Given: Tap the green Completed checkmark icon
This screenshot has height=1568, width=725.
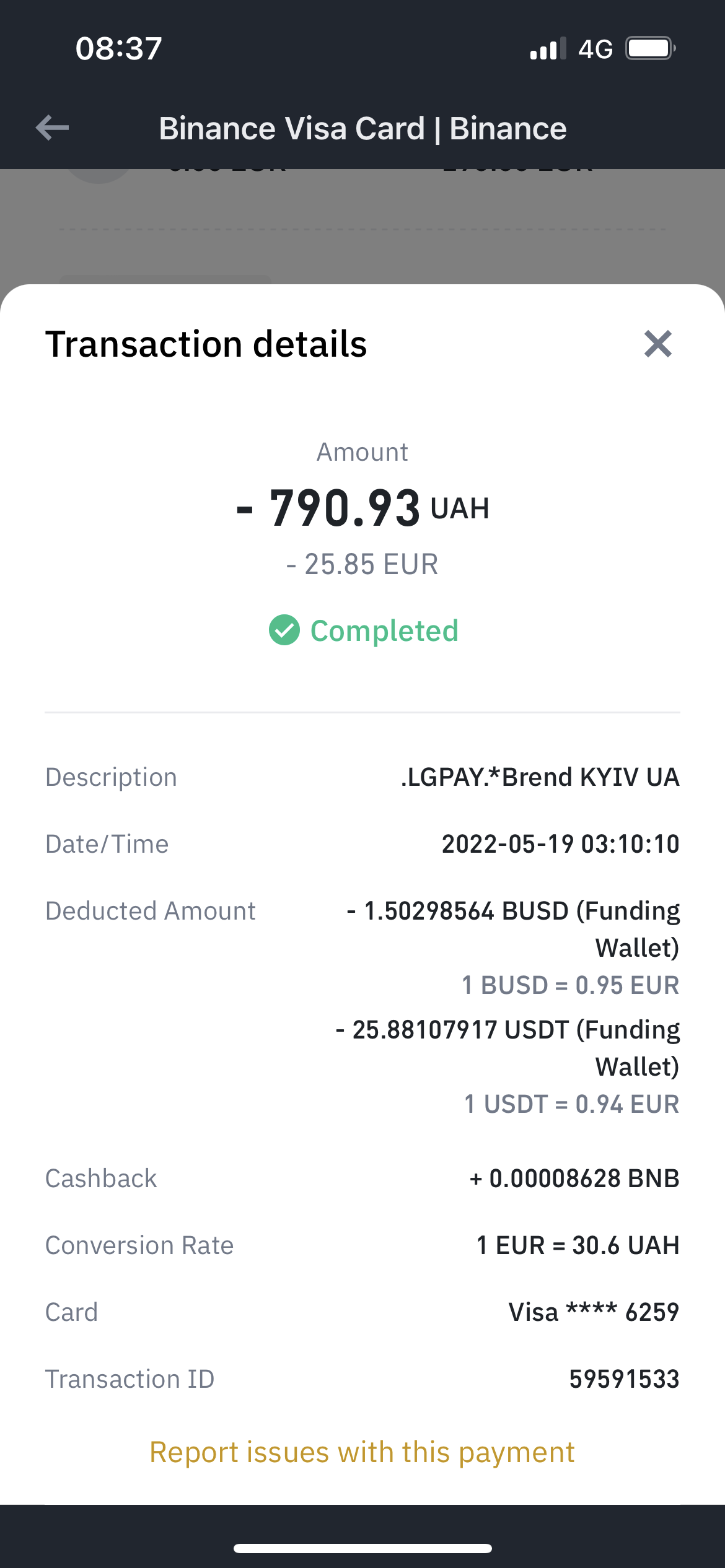Looking at the screenshot, I should 284,630.
